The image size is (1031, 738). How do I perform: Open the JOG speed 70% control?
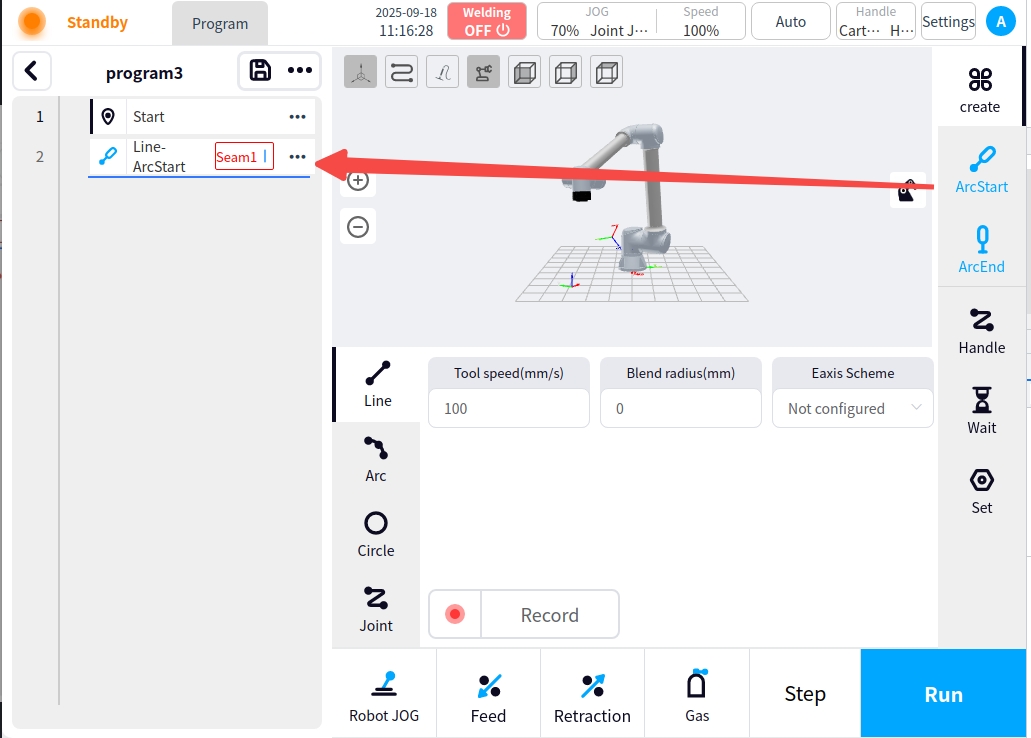[564, 30]
